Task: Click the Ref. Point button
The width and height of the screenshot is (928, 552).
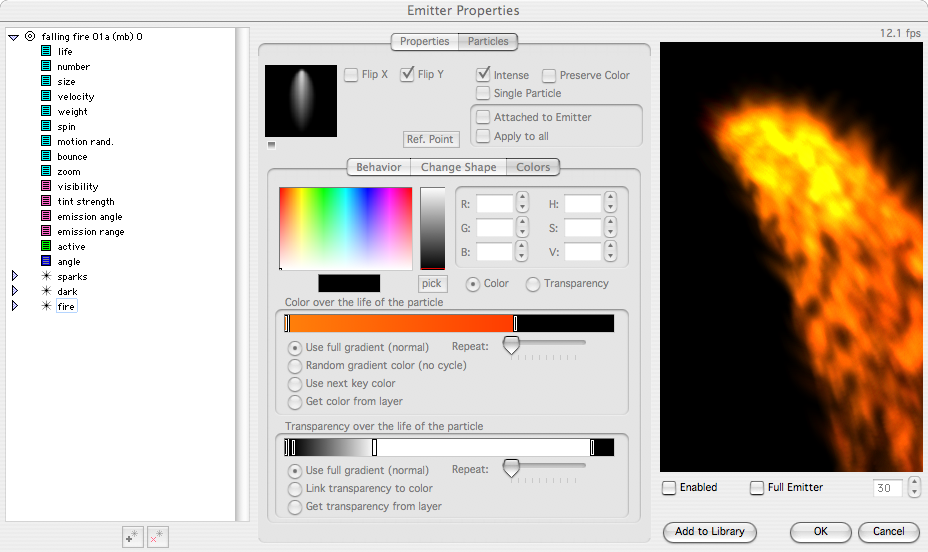Action: [x=431, y=139]
